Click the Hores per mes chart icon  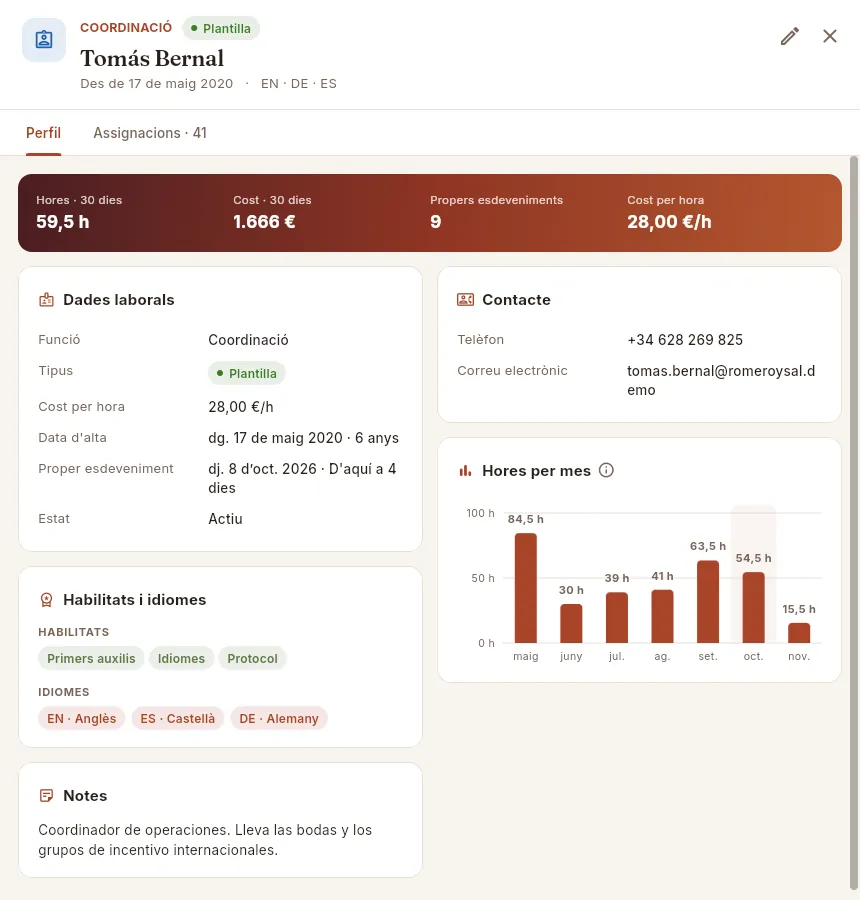(x=465, y=471)
